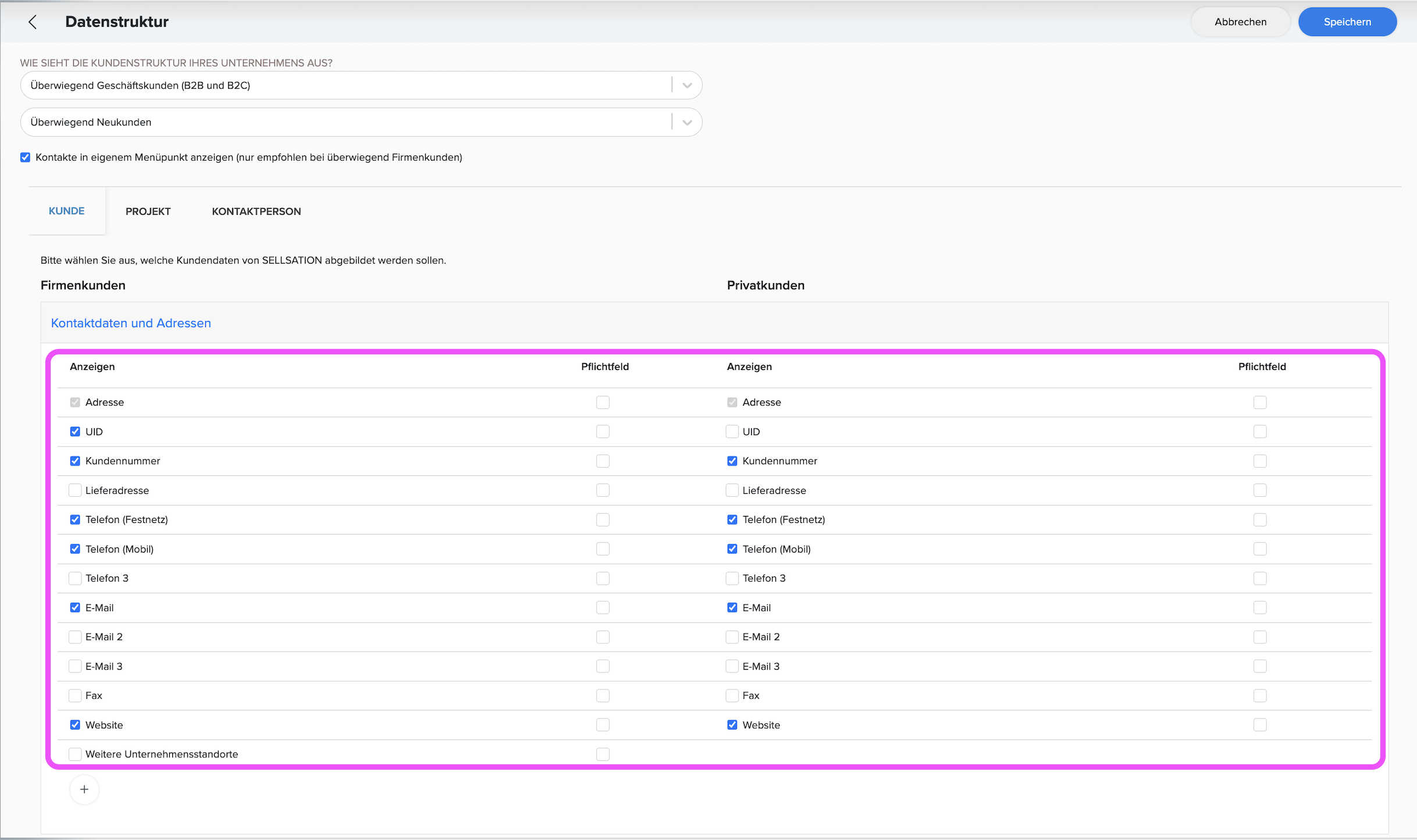Enable E-Mail 3 for Privatkunden

[732, 666]
